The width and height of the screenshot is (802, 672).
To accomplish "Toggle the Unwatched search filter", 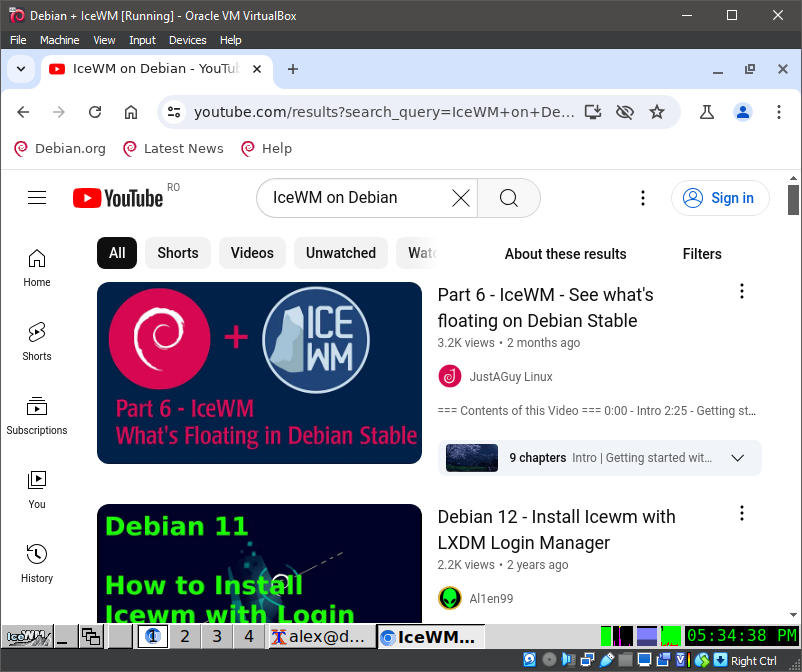I will coord(340,253).
